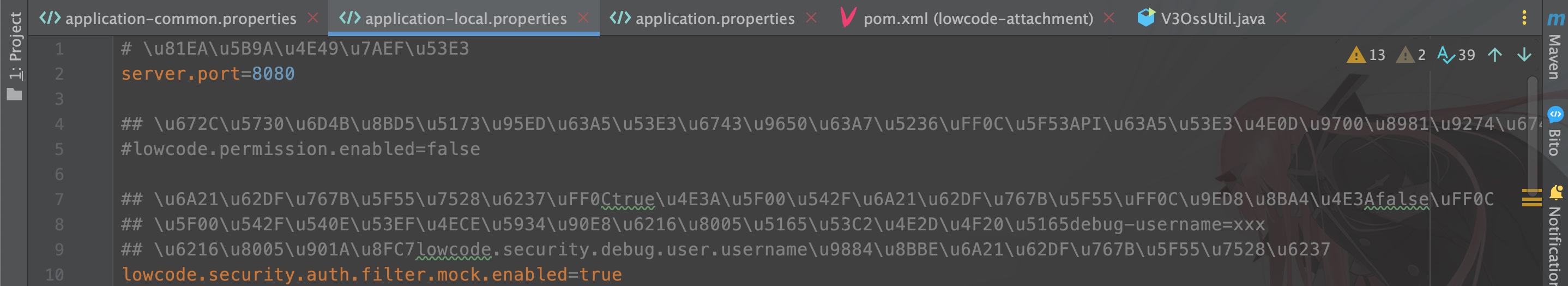
Task: Click the 39 typos indicator
Action: 1456,55
